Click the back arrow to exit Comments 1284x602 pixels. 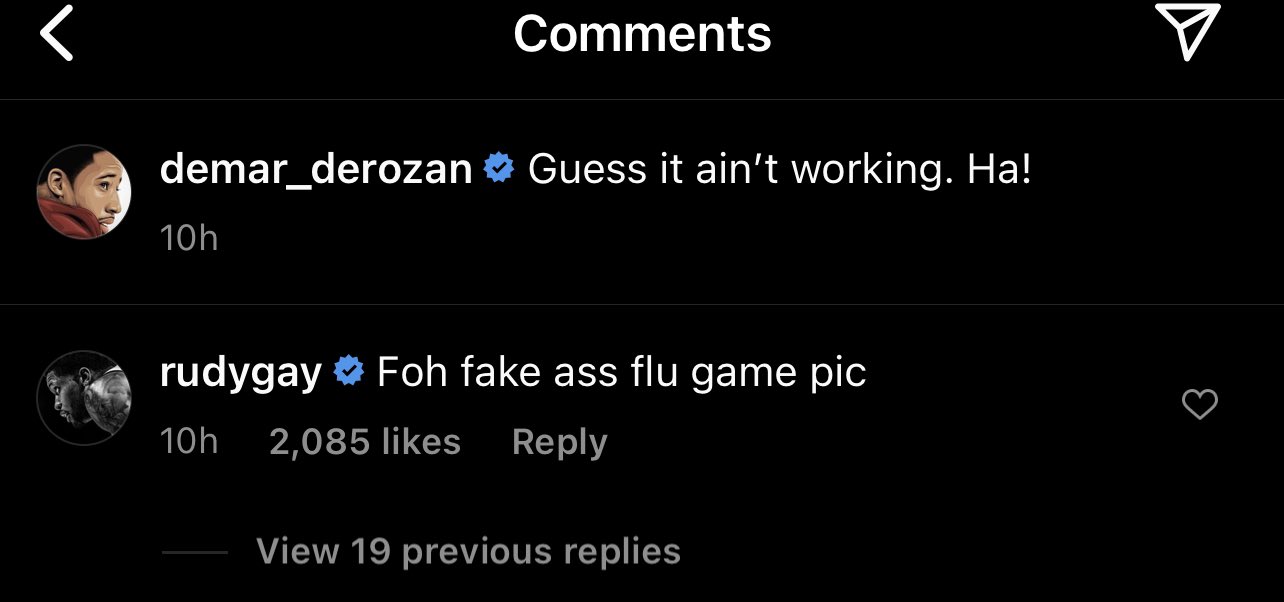click(56, 33)
